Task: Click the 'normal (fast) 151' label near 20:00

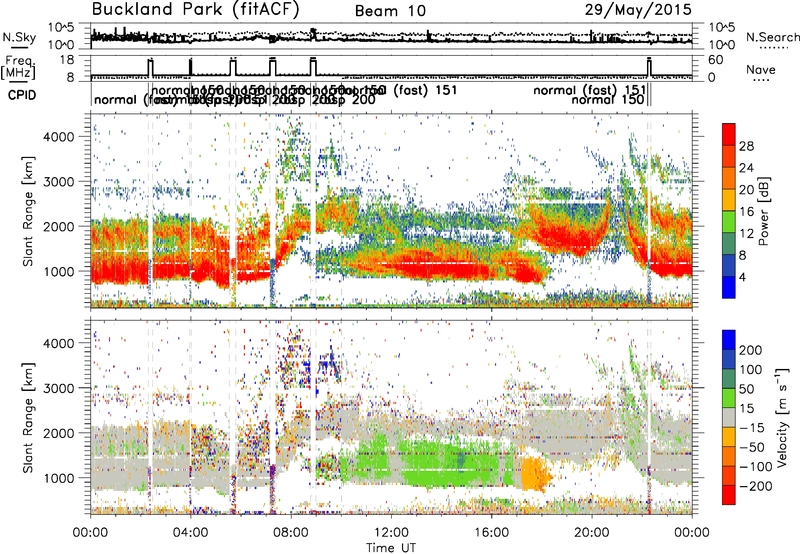Action: (x=589, y=90)
